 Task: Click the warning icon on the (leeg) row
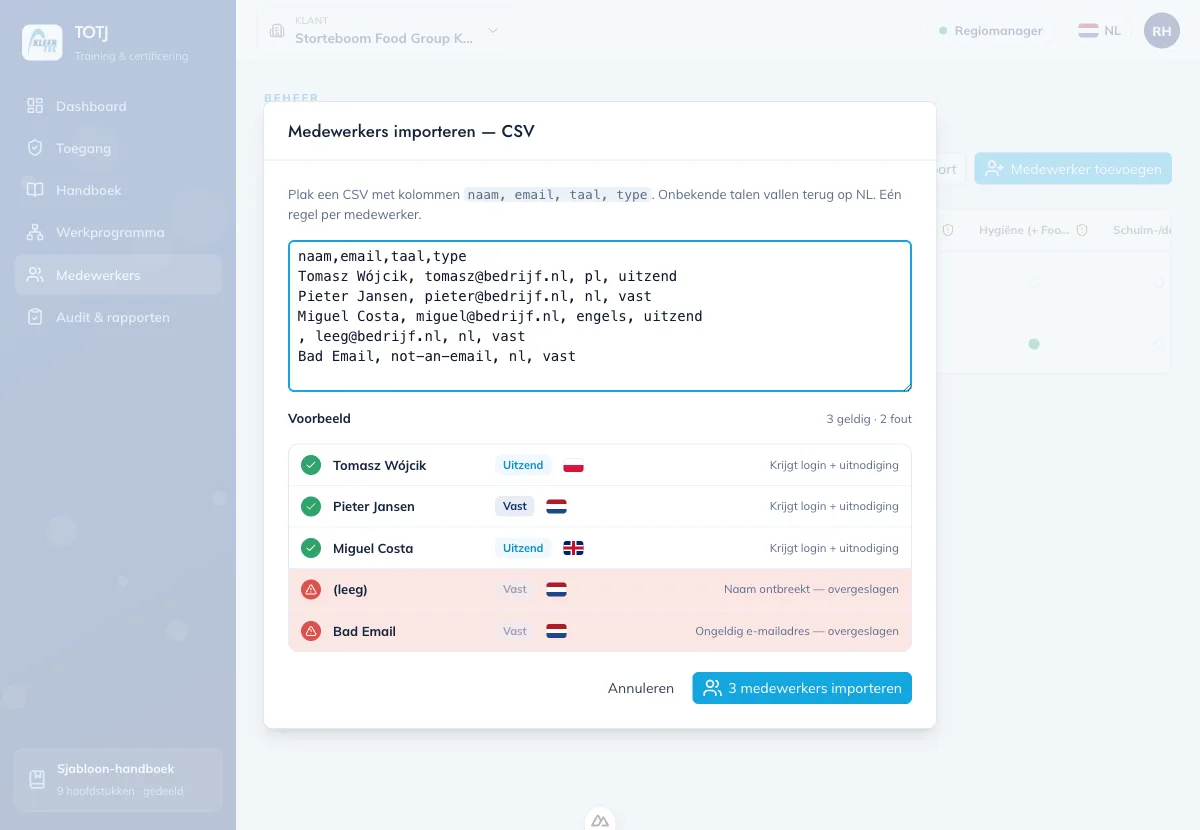pyautogui.click(x=311, y=589)
